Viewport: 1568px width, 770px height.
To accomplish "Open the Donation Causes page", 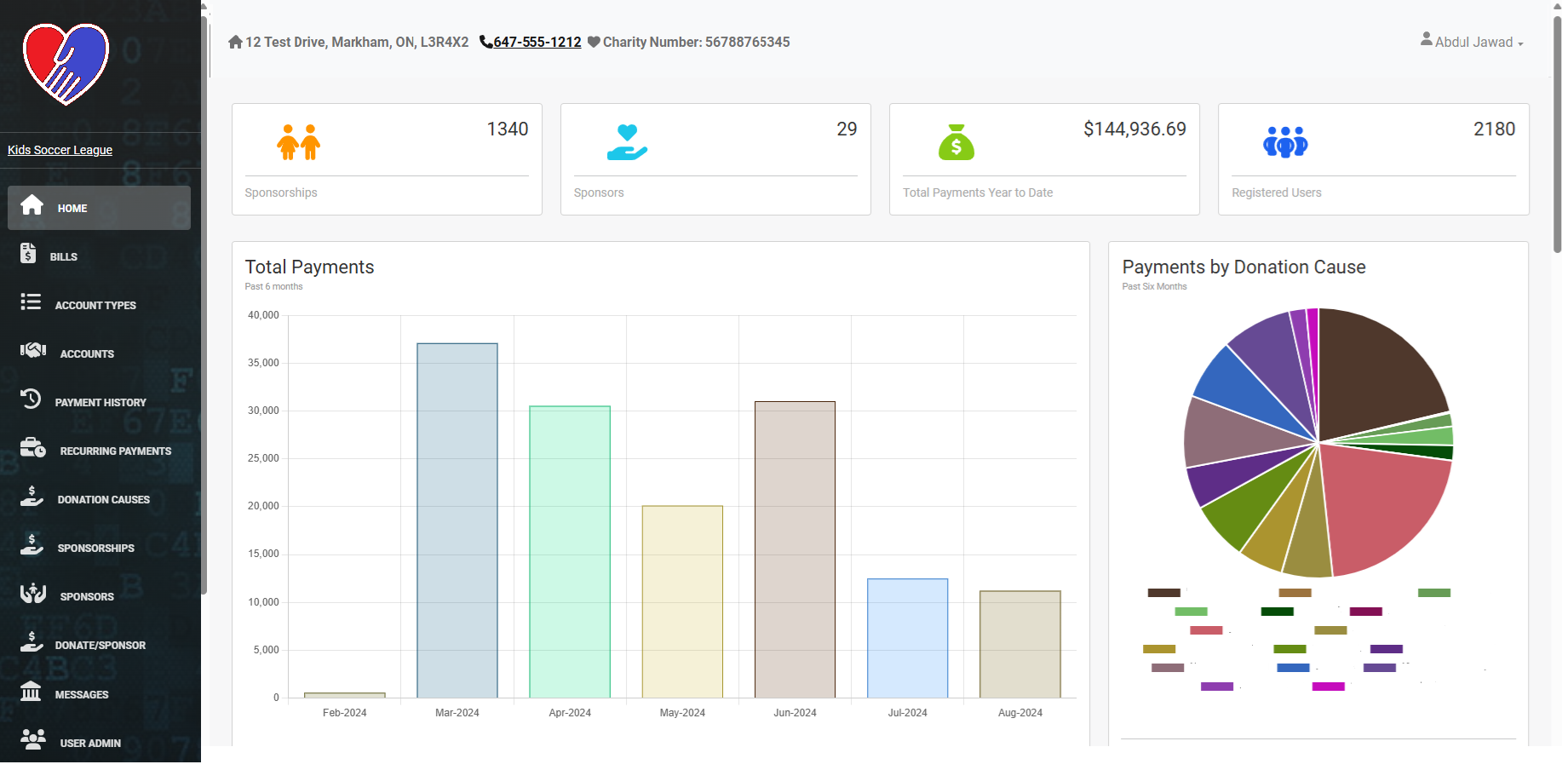I will coord(103,500).
